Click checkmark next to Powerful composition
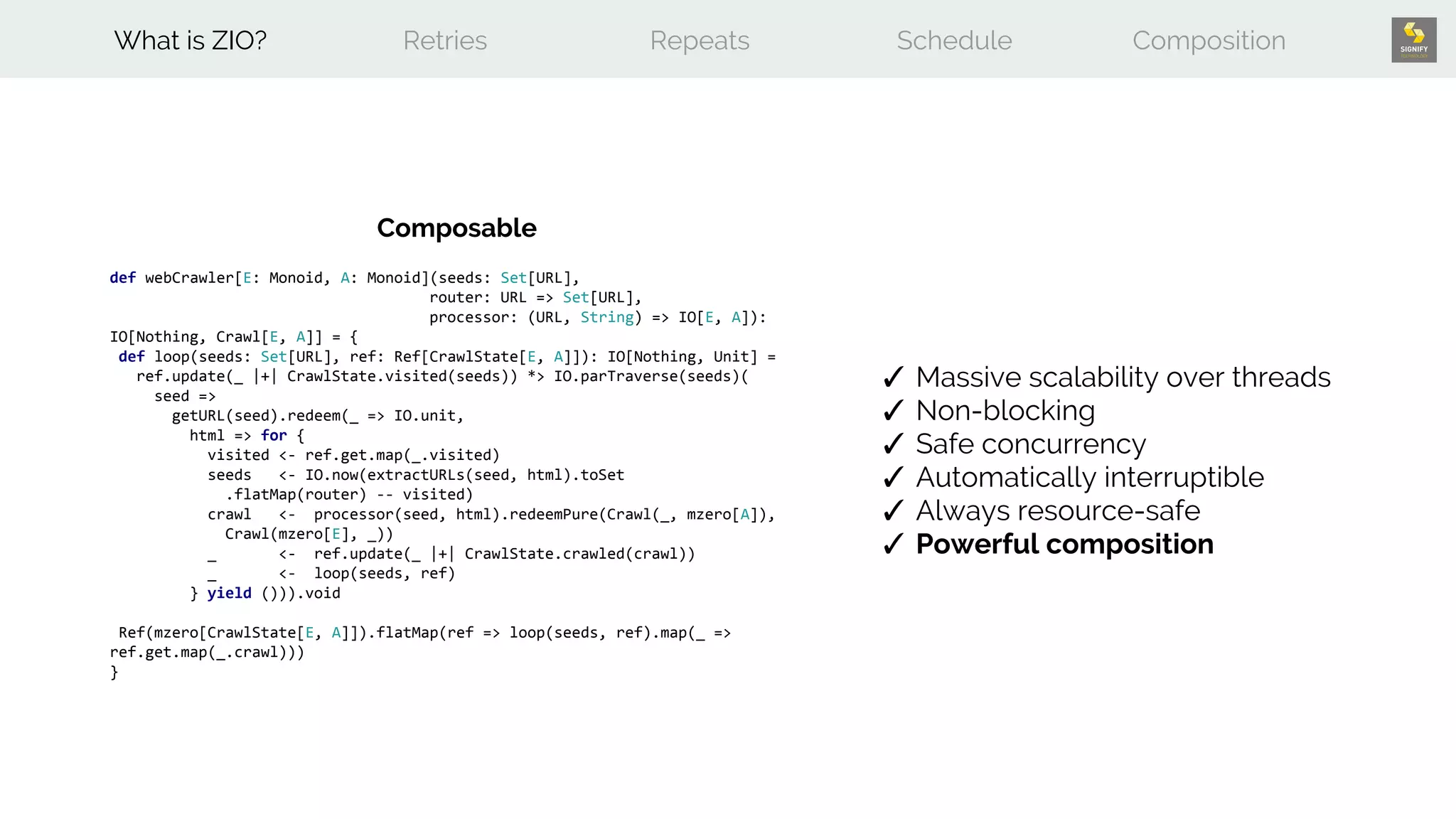The width and height of the screenshot is (1456, 819). click(893, 544)
